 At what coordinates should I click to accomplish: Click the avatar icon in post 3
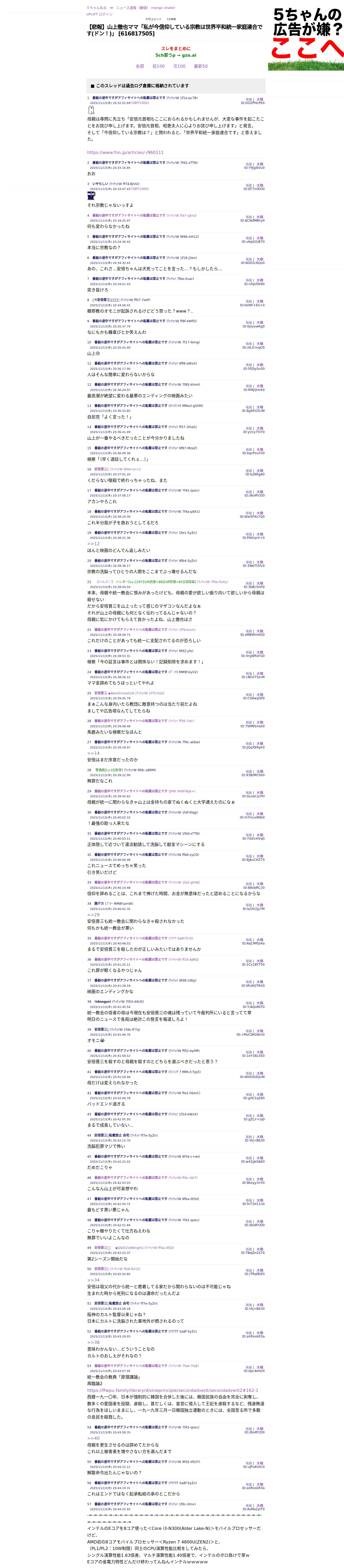(x=91, y=195)
